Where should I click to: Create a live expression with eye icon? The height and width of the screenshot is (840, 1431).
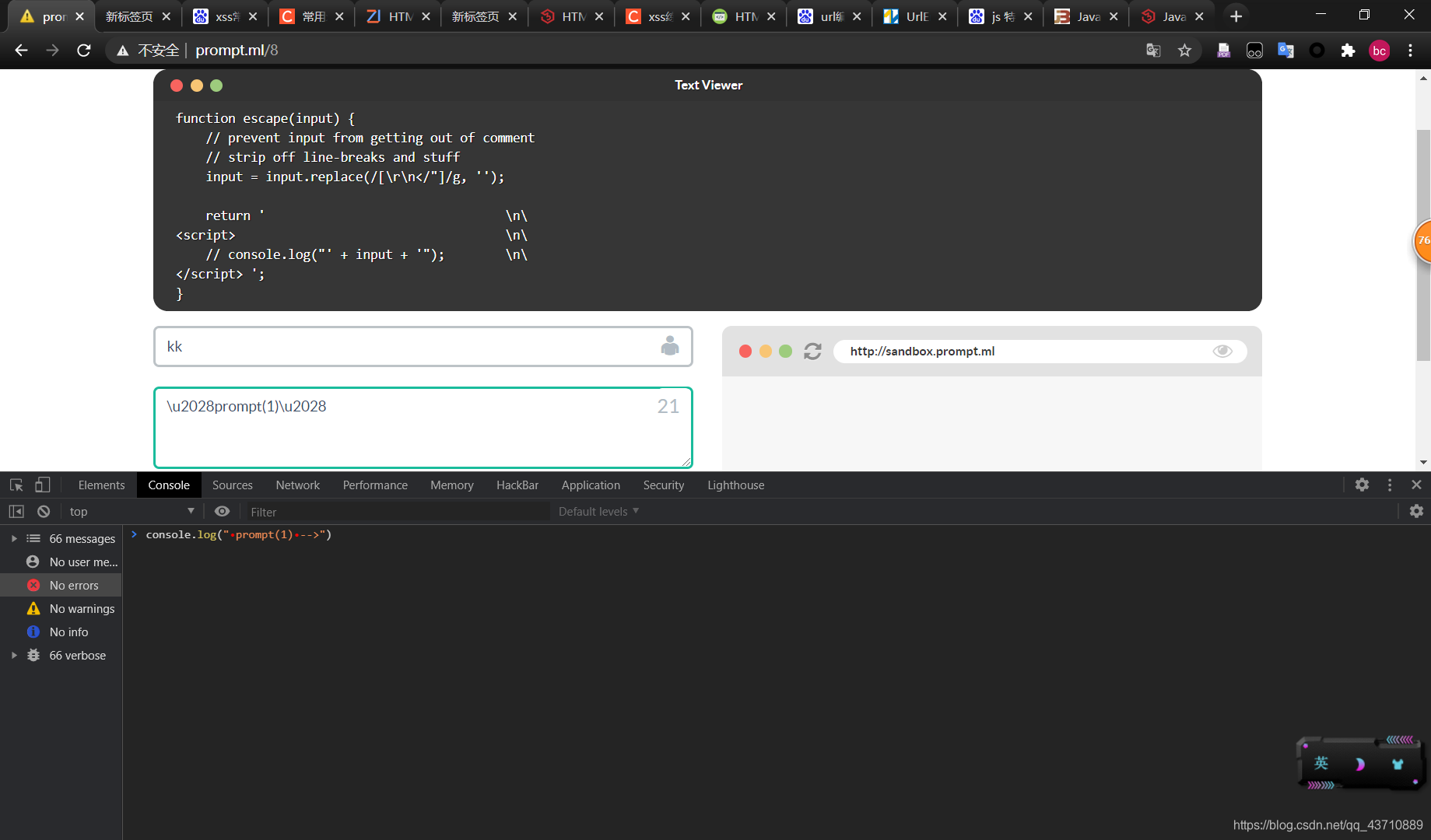[x=222, y=511]
